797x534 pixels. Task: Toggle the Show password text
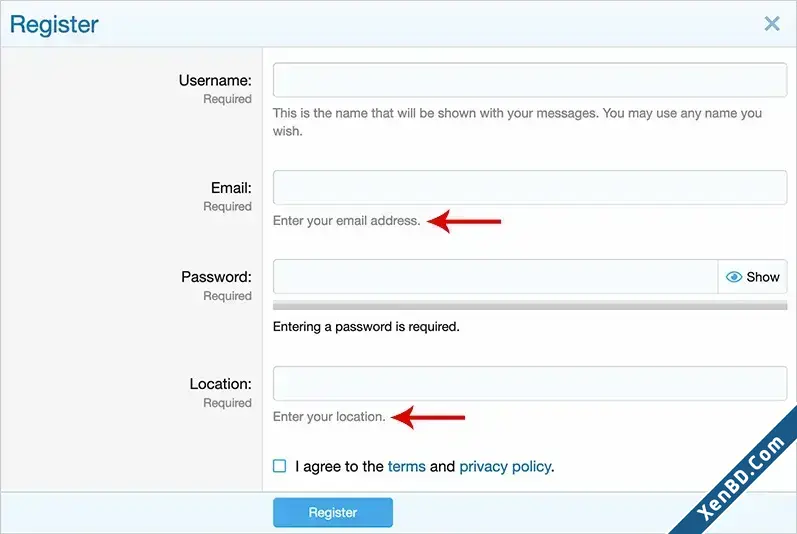point(762,277)
